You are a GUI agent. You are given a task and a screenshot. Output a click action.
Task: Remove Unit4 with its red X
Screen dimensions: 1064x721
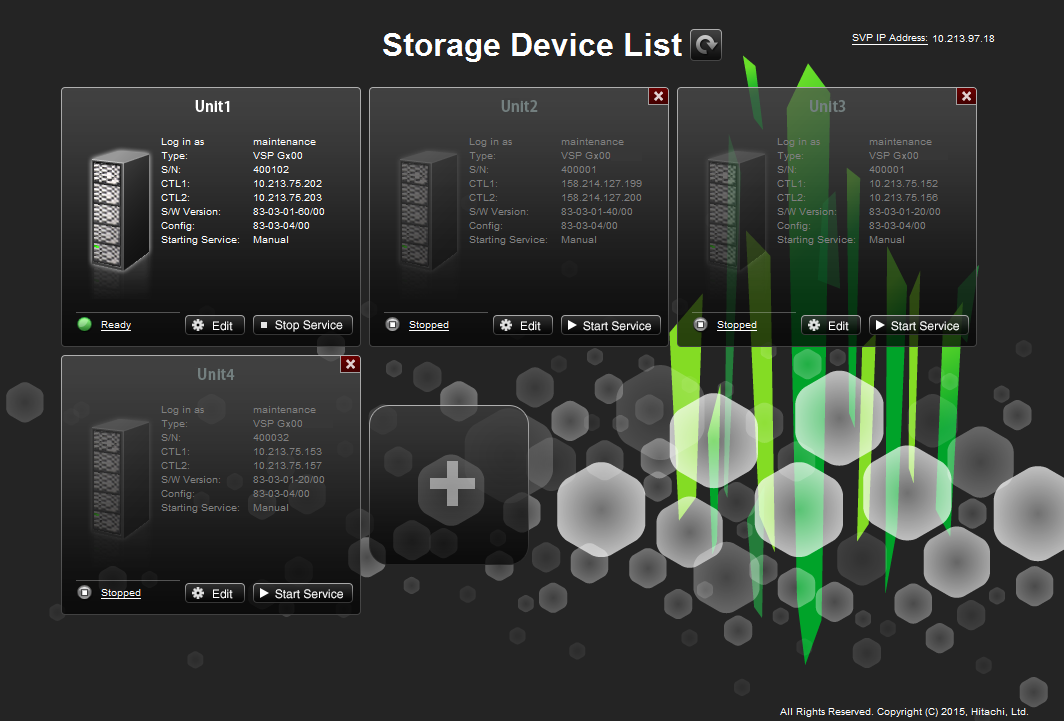pos(350,364)
